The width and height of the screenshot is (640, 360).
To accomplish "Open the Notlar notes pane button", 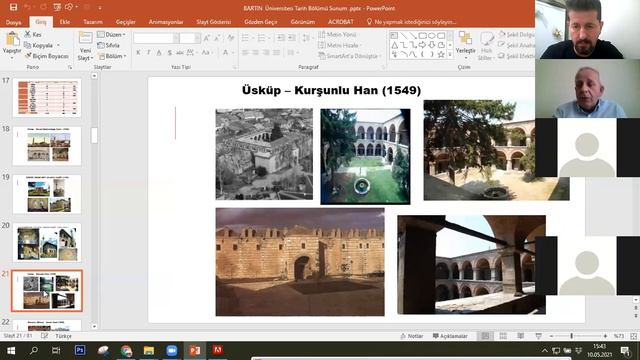I will pos(411,336).
